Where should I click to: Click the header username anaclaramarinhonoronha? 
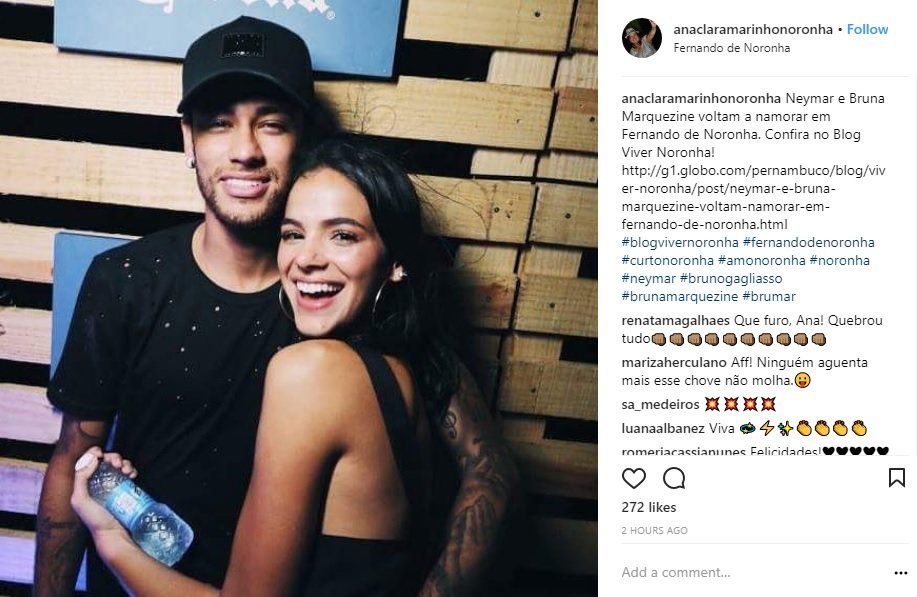click(753, 29)
